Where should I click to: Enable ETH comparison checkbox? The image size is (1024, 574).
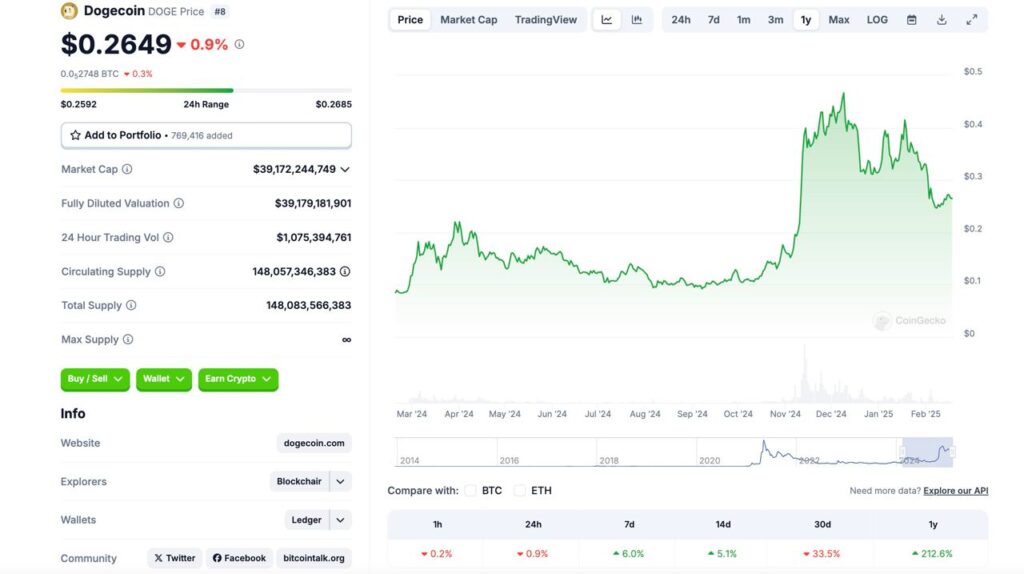click(x=520, y=490)
